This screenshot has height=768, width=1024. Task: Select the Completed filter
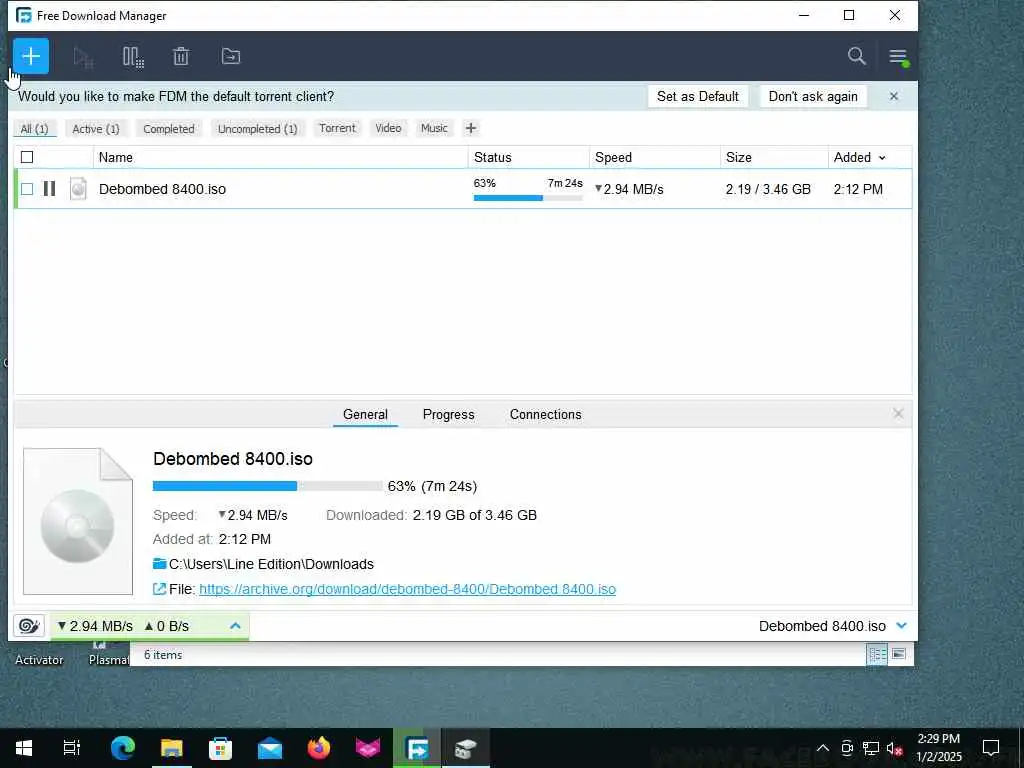(168, 129)
